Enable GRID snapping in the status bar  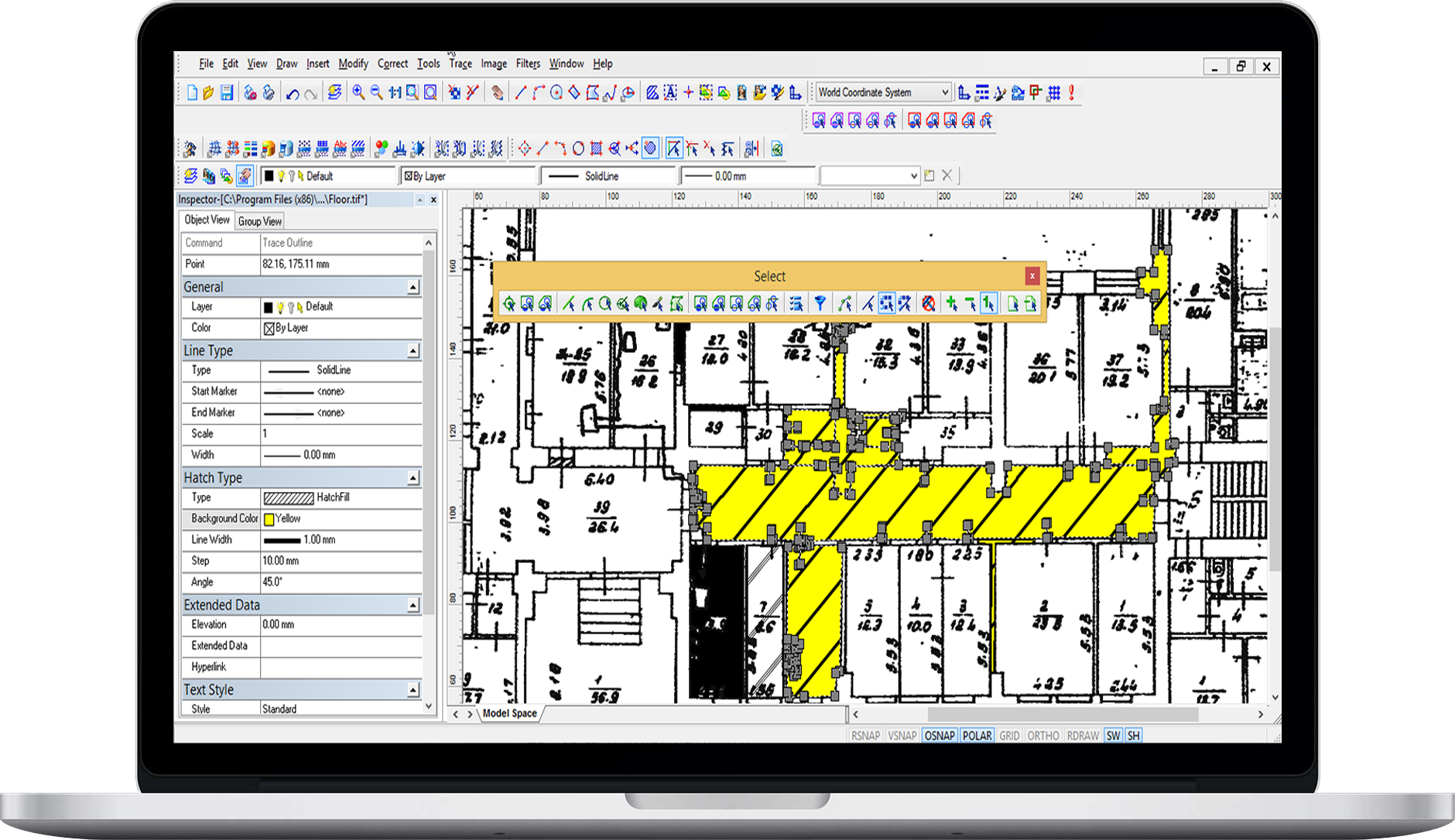(1009, 735)
